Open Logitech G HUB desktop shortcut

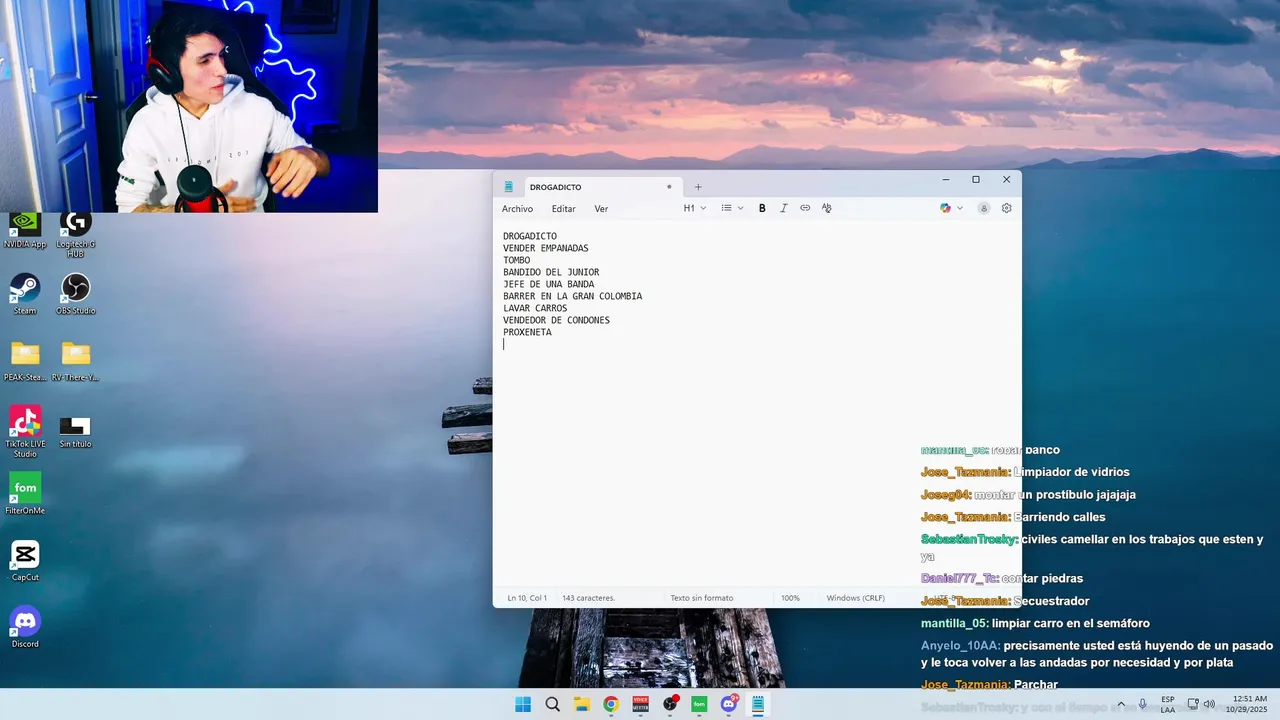[75, 233]
